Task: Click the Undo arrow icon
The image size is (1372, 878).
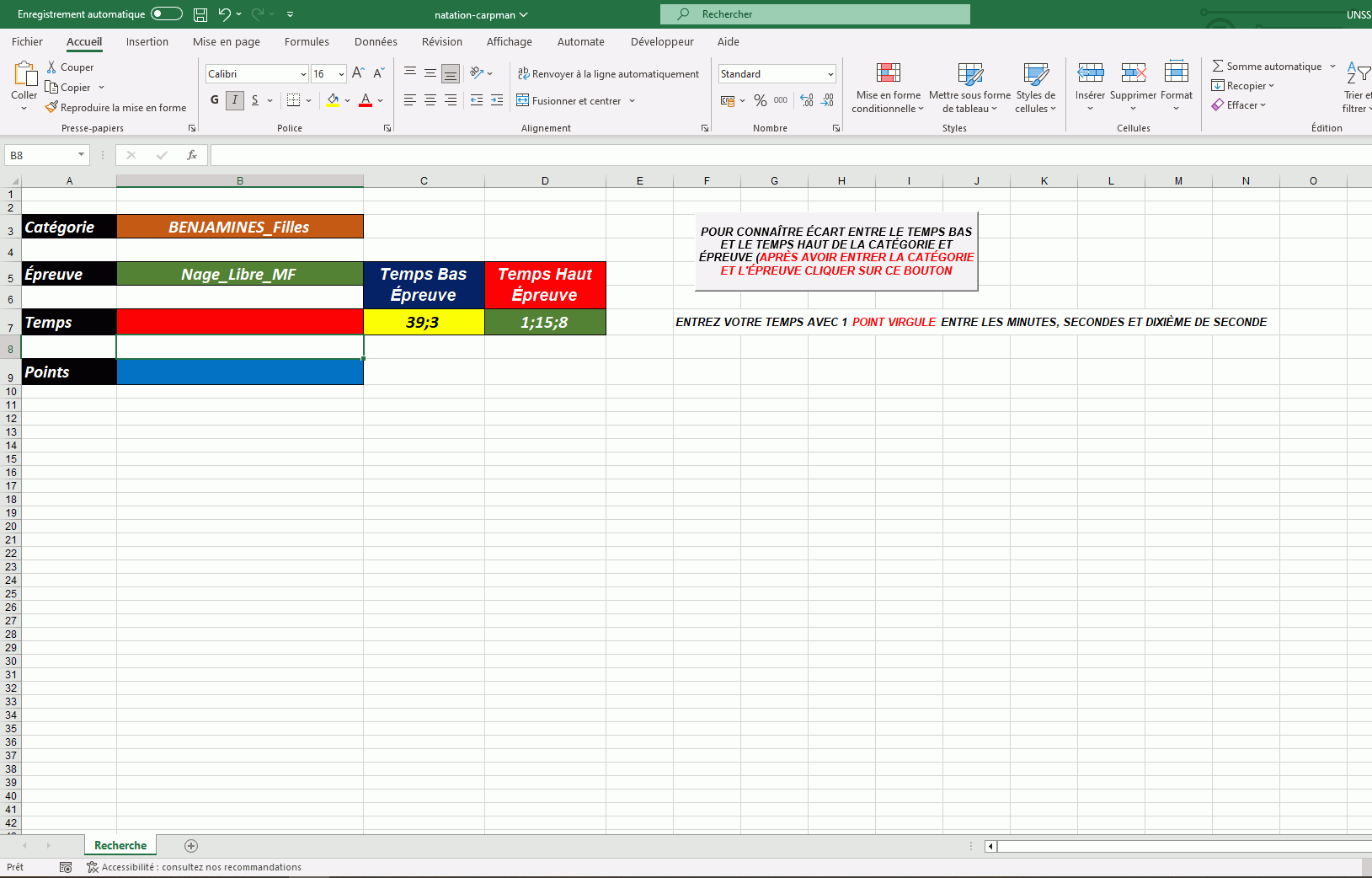Action: 224,14
